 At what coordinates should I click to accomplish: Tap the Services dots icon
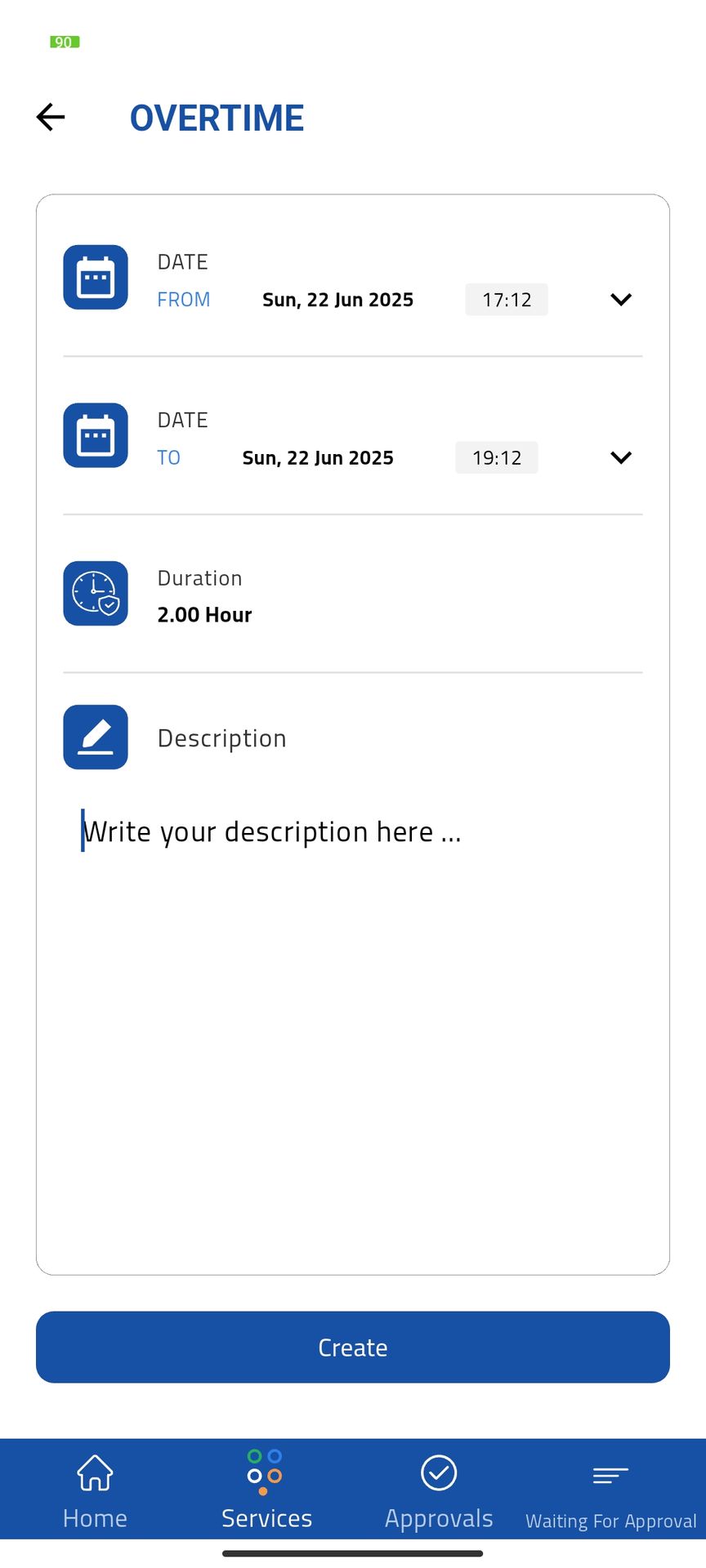tap(265, 1472)
